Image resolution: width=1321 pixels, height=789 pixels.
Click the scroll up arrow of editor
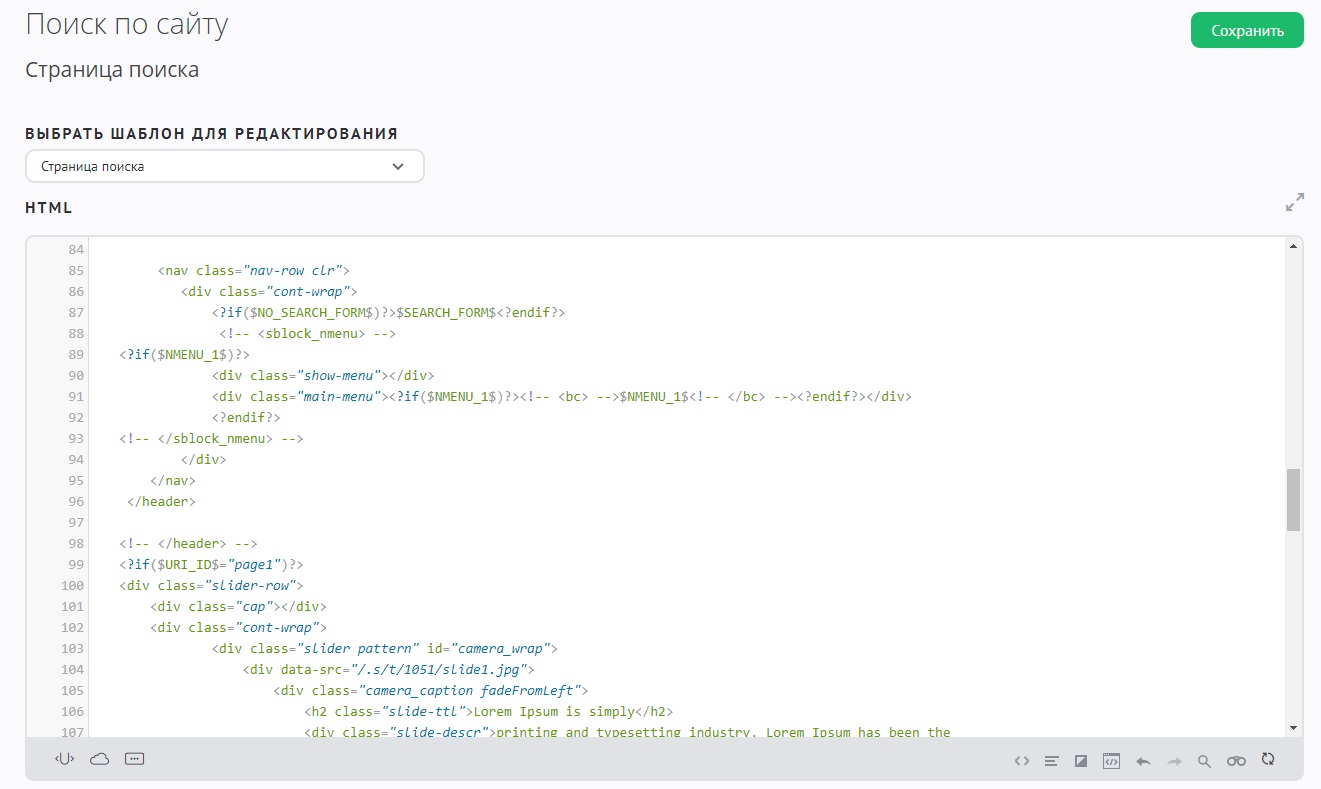(x=1293, y=246)
